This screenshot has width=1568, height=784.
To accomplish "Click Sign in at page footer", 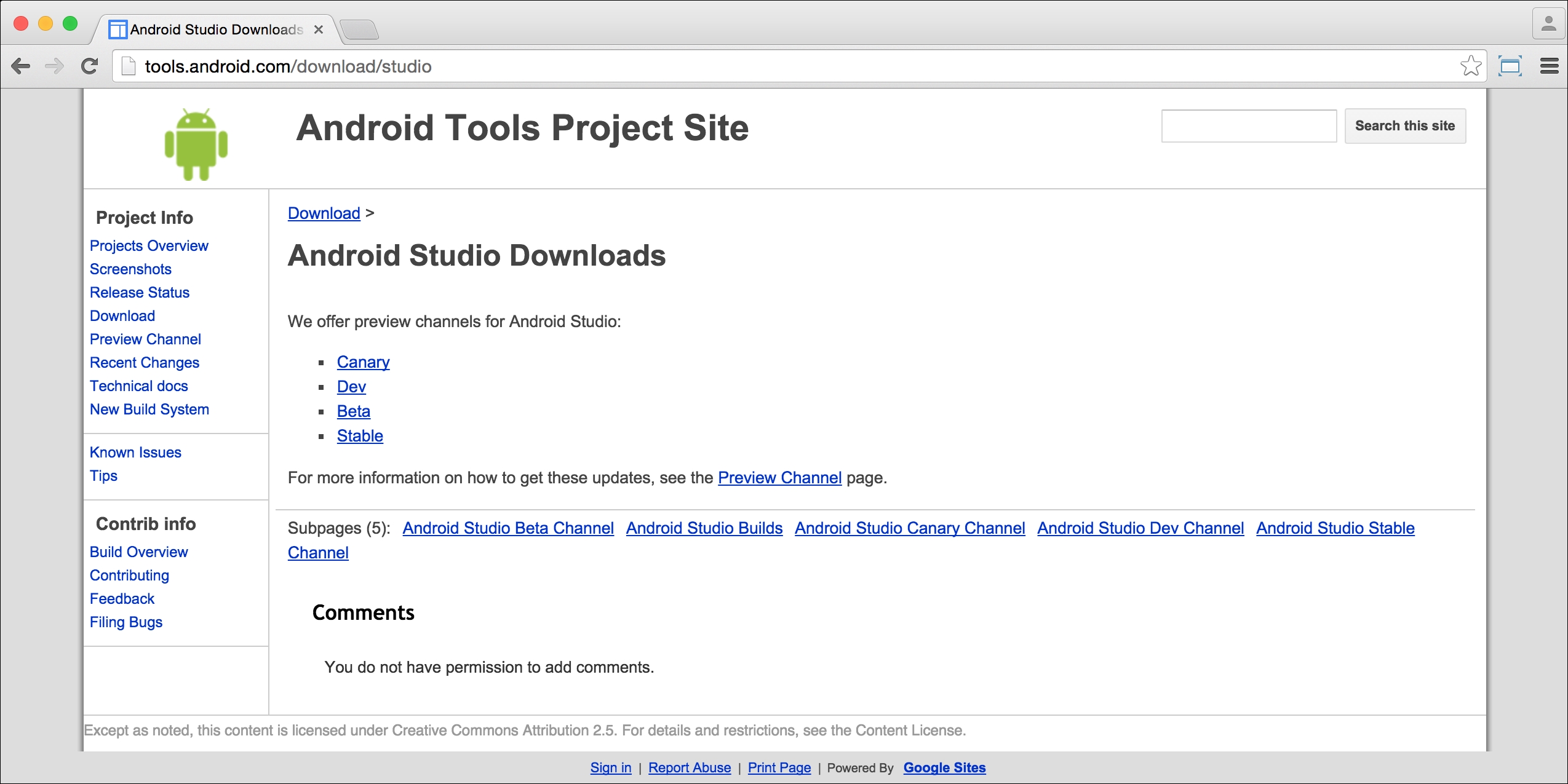I will (610, 767).
